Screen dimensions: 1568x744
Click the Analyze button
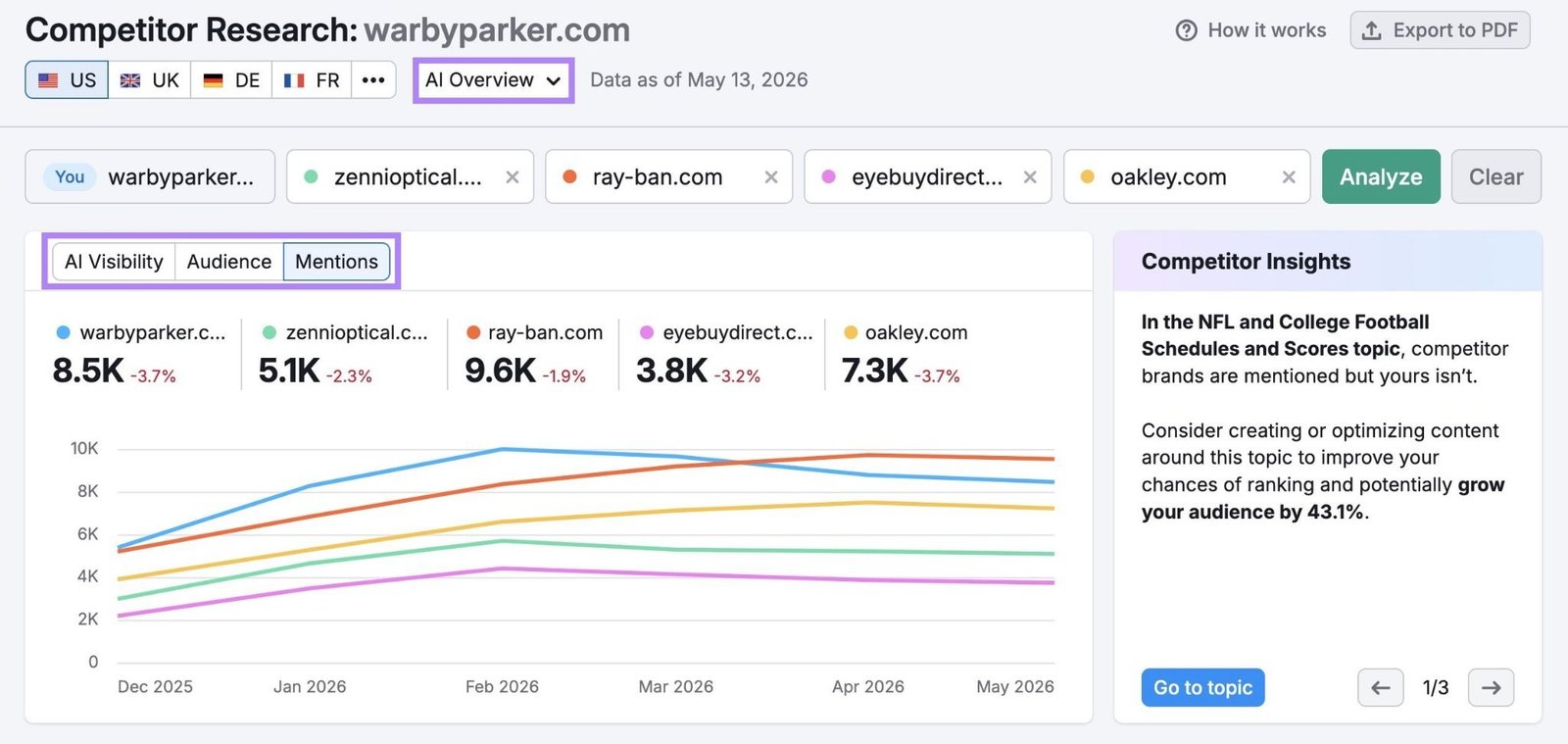1381,176
